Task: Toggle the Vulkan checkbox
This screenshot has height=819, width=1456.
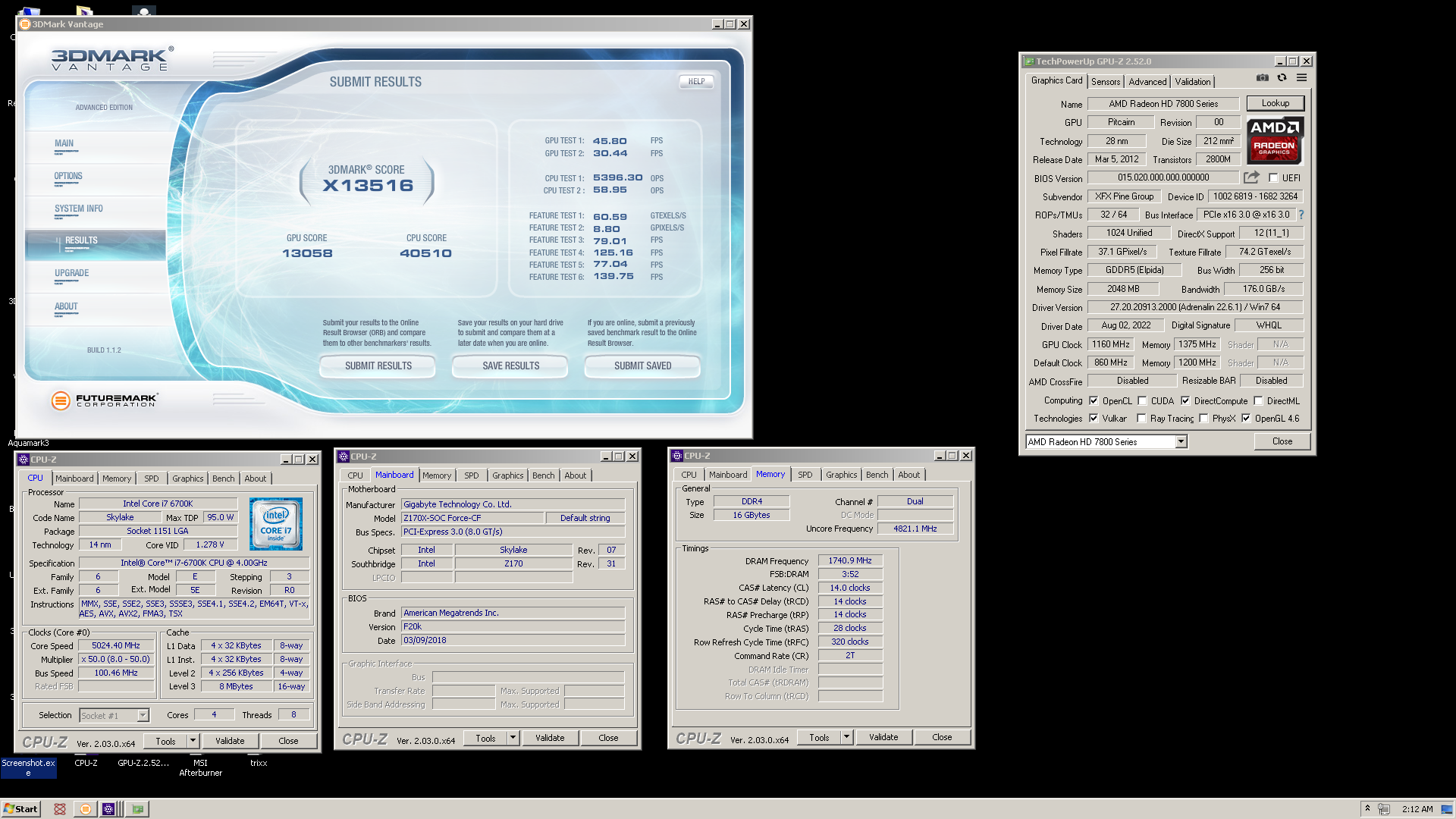Action: pyautogui.click(x=1094, y=419)
